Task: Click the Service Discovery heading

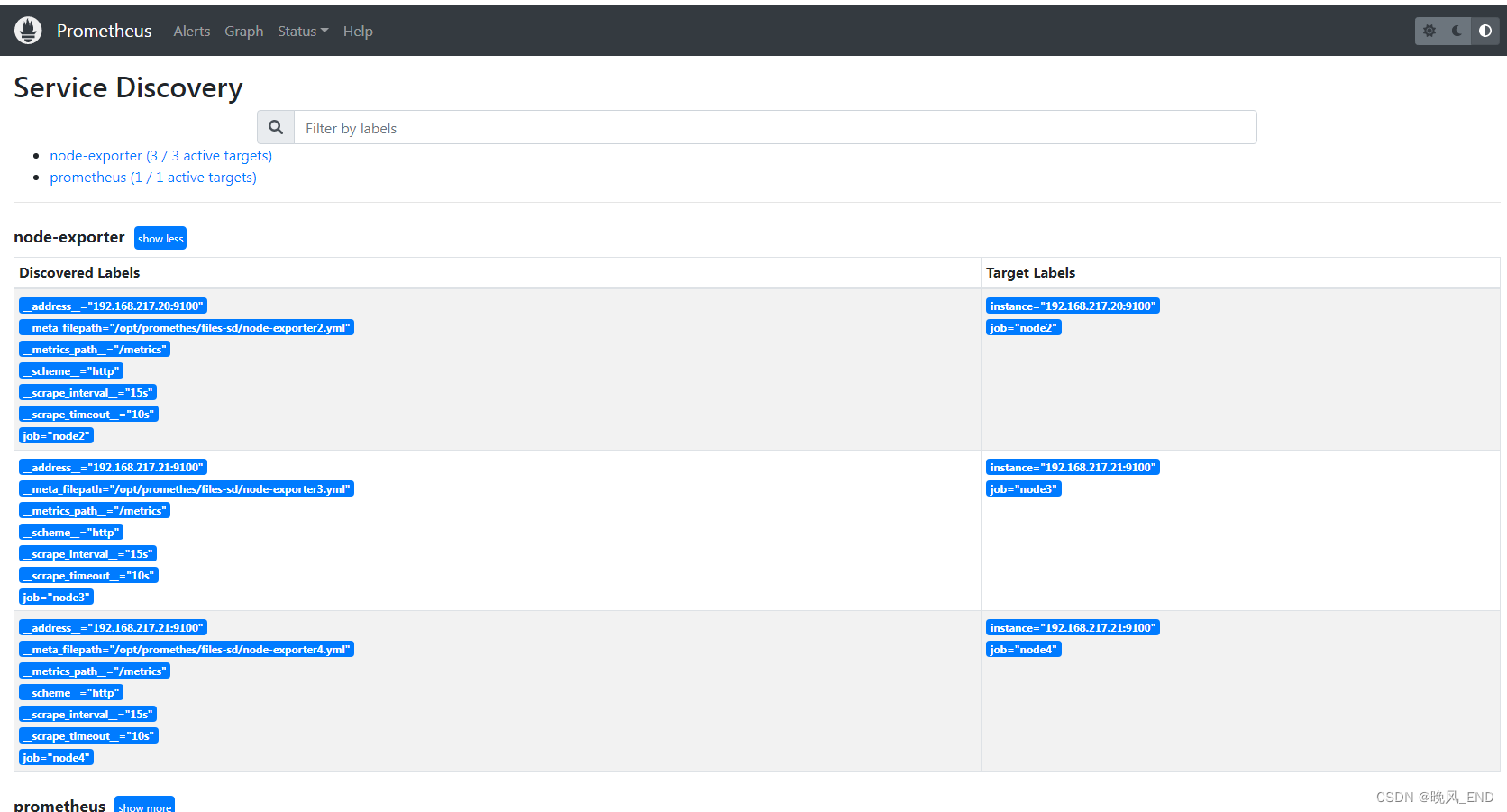Action: point(128,87)
